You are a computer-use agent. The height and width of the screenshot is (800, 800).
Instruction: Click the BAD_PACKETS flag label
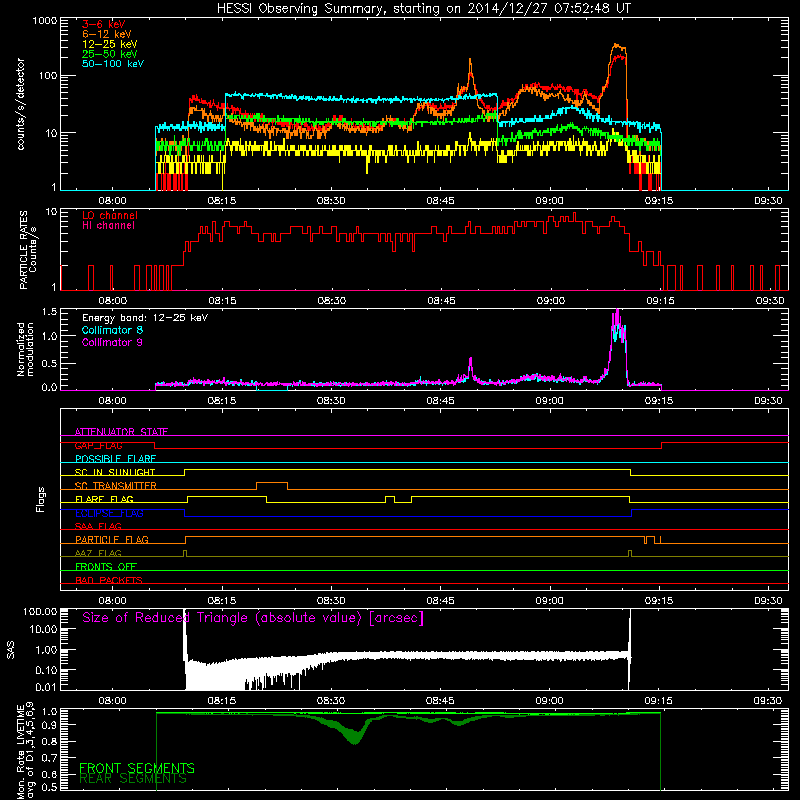pos(109,580)
